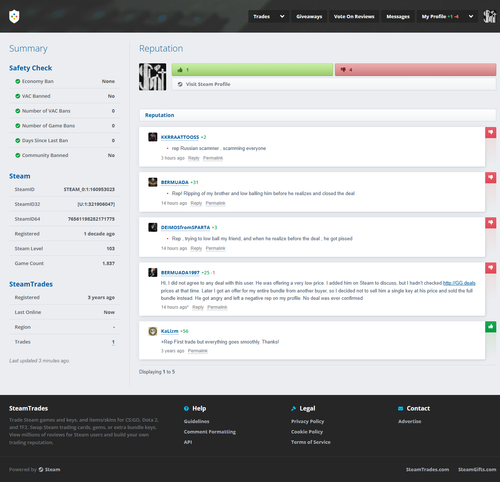Screen dimensions: 500x482
Task: Click the Steam icon beside Visit Steam Profile
Action: click(x=180, y=84)
